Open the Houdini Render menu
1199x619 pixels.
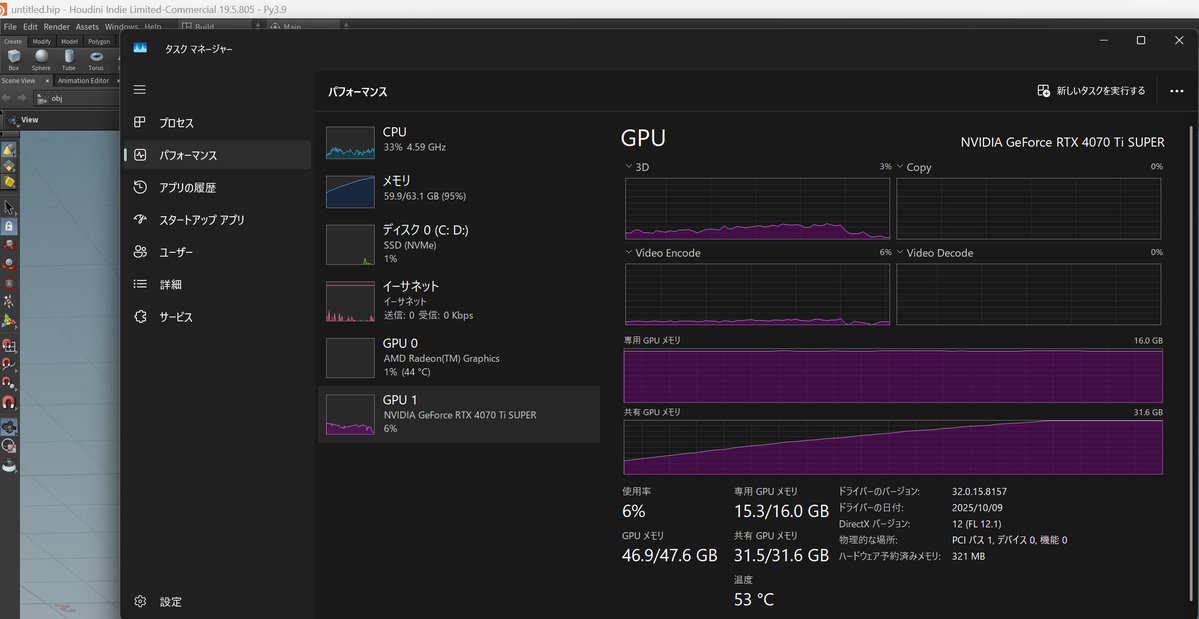(57, 27)
